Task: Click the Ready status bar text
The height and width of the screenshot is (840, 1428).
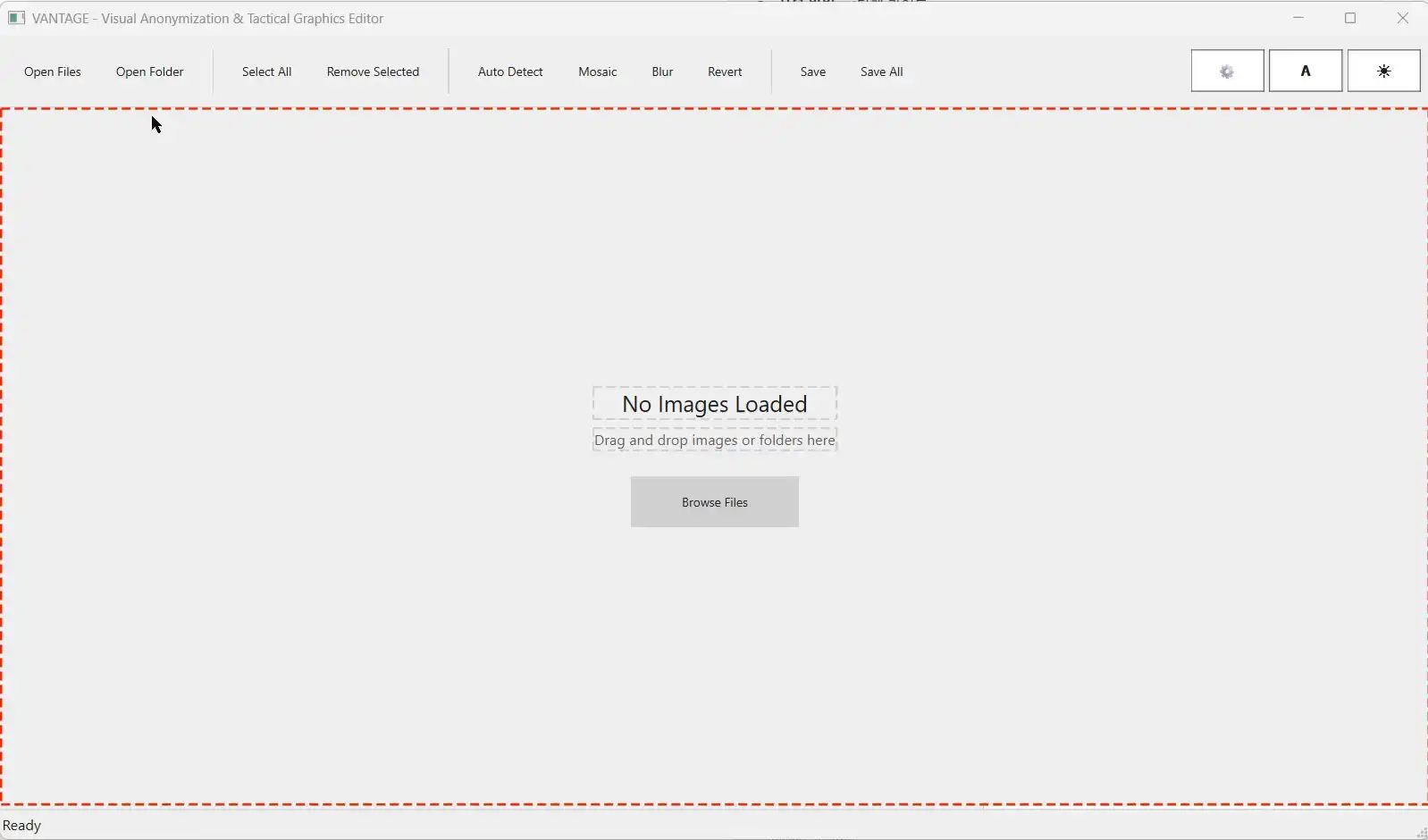Action: click(x=23, y=826)
